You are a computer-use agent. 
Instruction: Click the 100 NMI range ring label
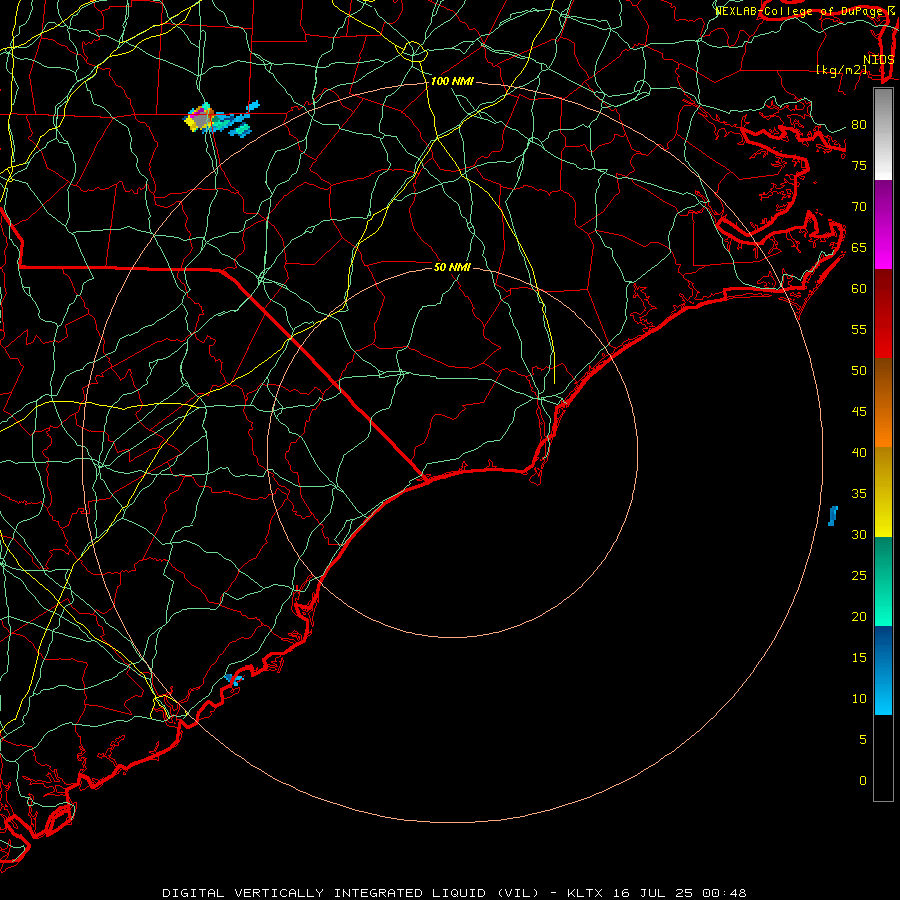tap(452, 82)
